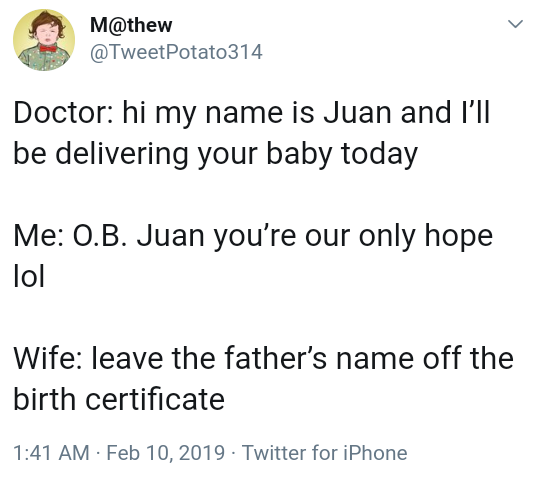Click the words "birth certificate"
Screen dimensions: 539x486
[119, 399]
